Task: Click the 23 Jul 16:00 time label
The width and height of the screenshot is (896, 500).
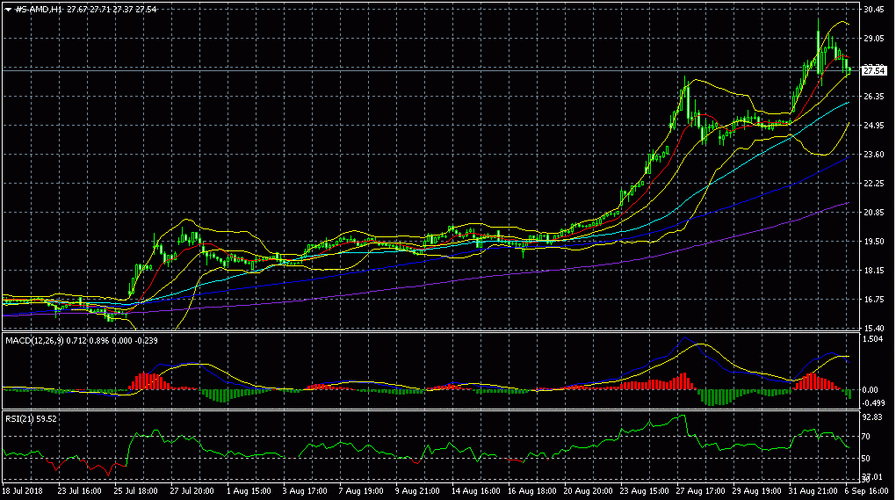Action: click(79, 491)
